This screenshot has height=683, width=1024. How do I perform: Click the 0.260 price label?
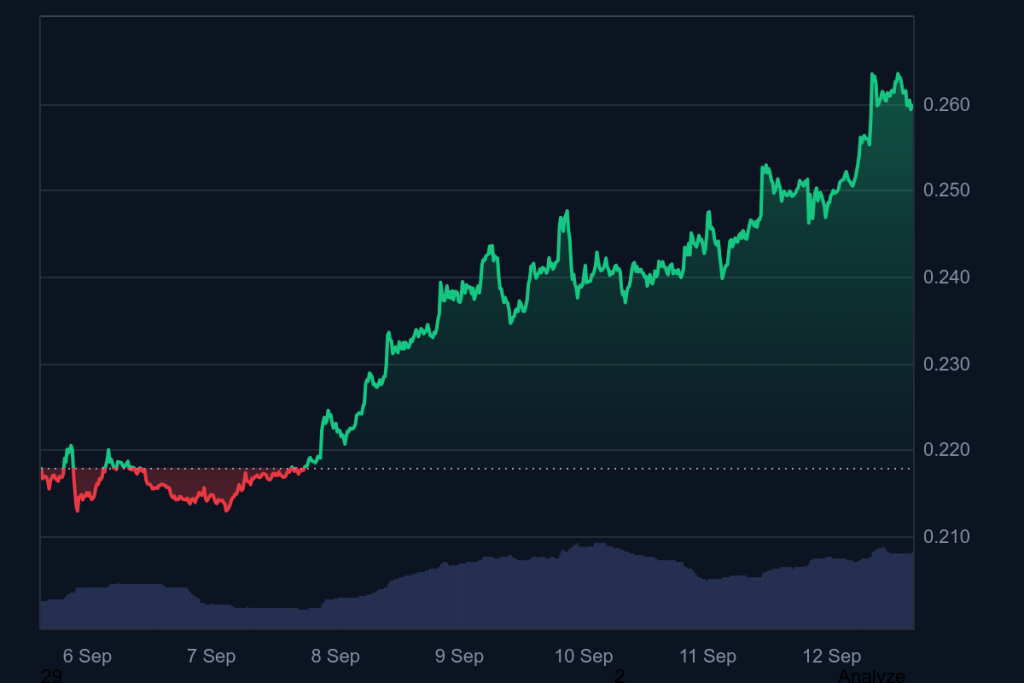(946, 105)
